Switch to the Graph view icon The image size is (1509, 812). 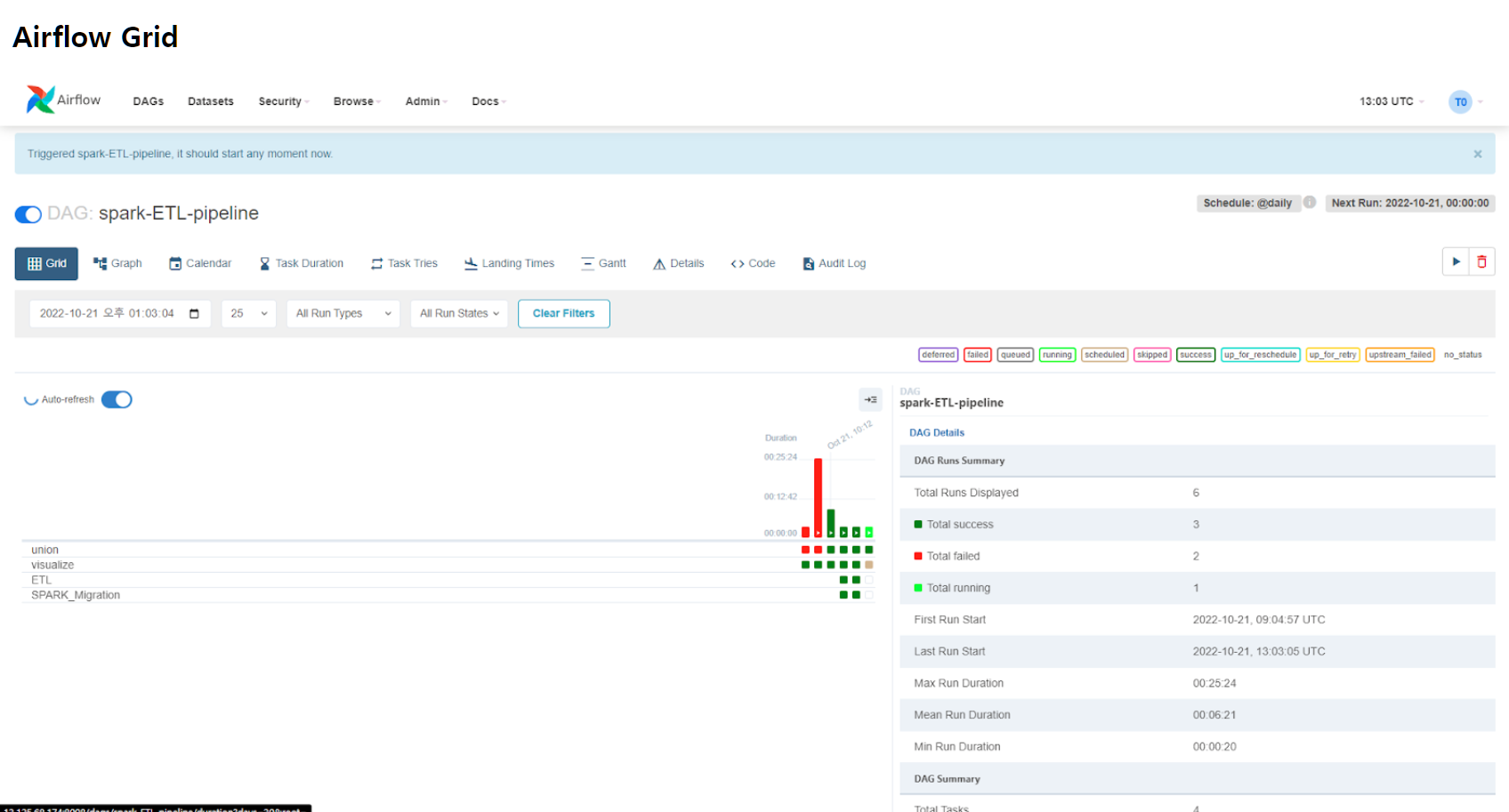pos(117,263)
